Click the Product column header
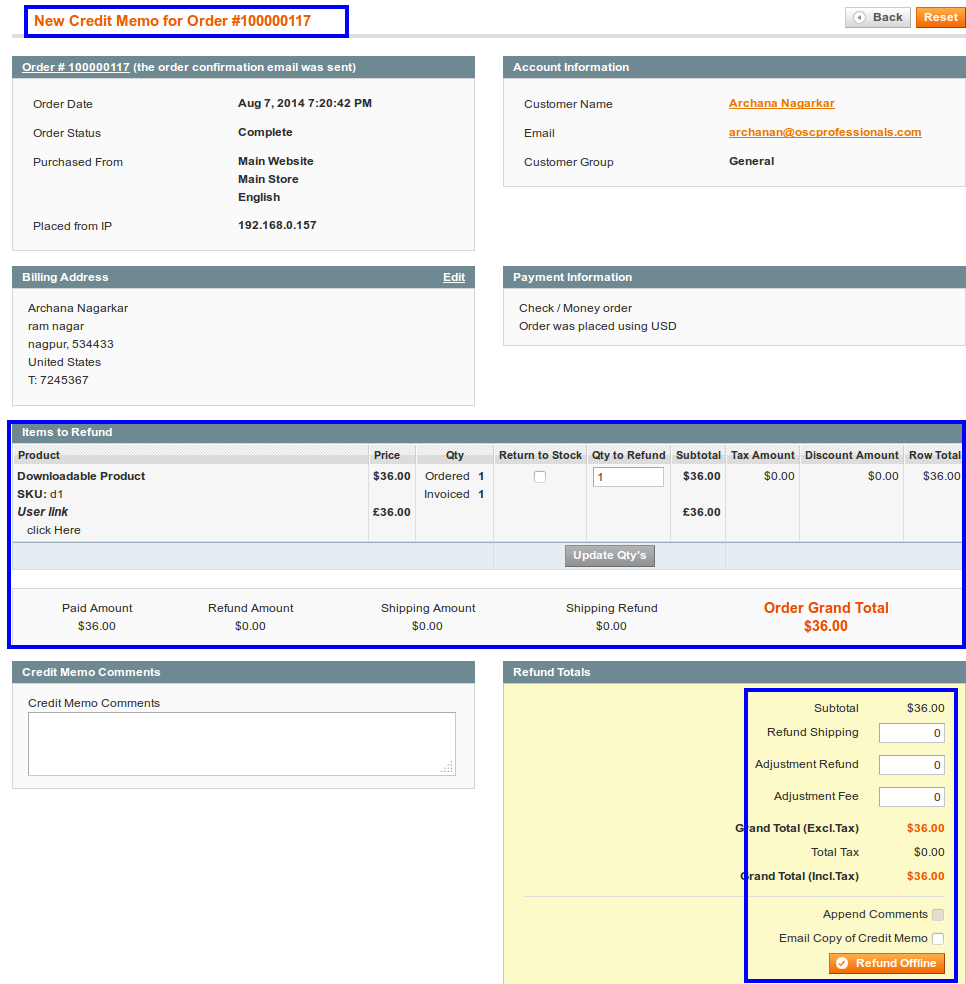966x984 pixels. 39,455
